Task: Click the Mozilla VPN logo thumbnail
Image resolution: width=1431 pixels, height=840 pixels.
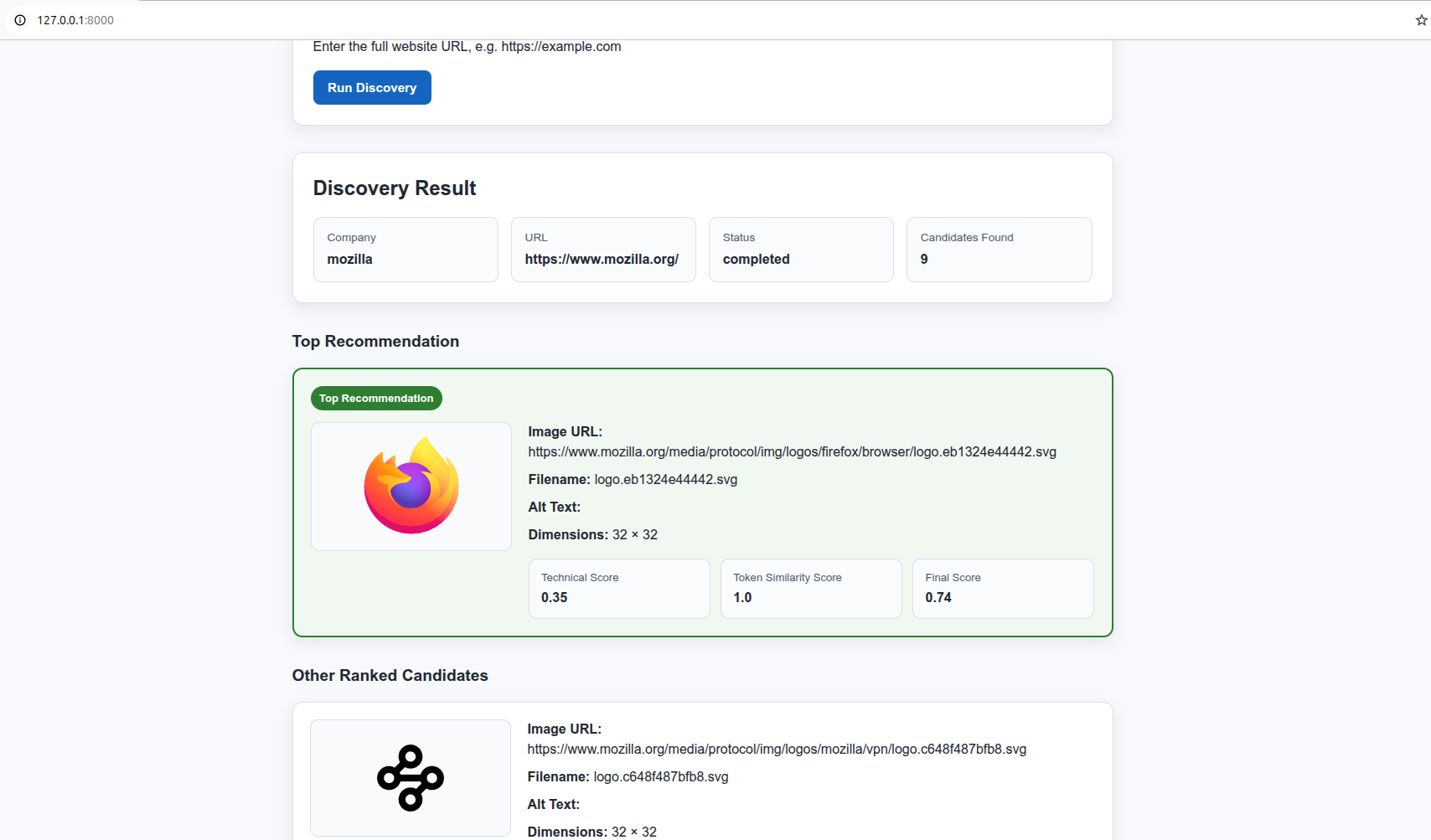Action: pyautogui.click(x=411, y=778)
